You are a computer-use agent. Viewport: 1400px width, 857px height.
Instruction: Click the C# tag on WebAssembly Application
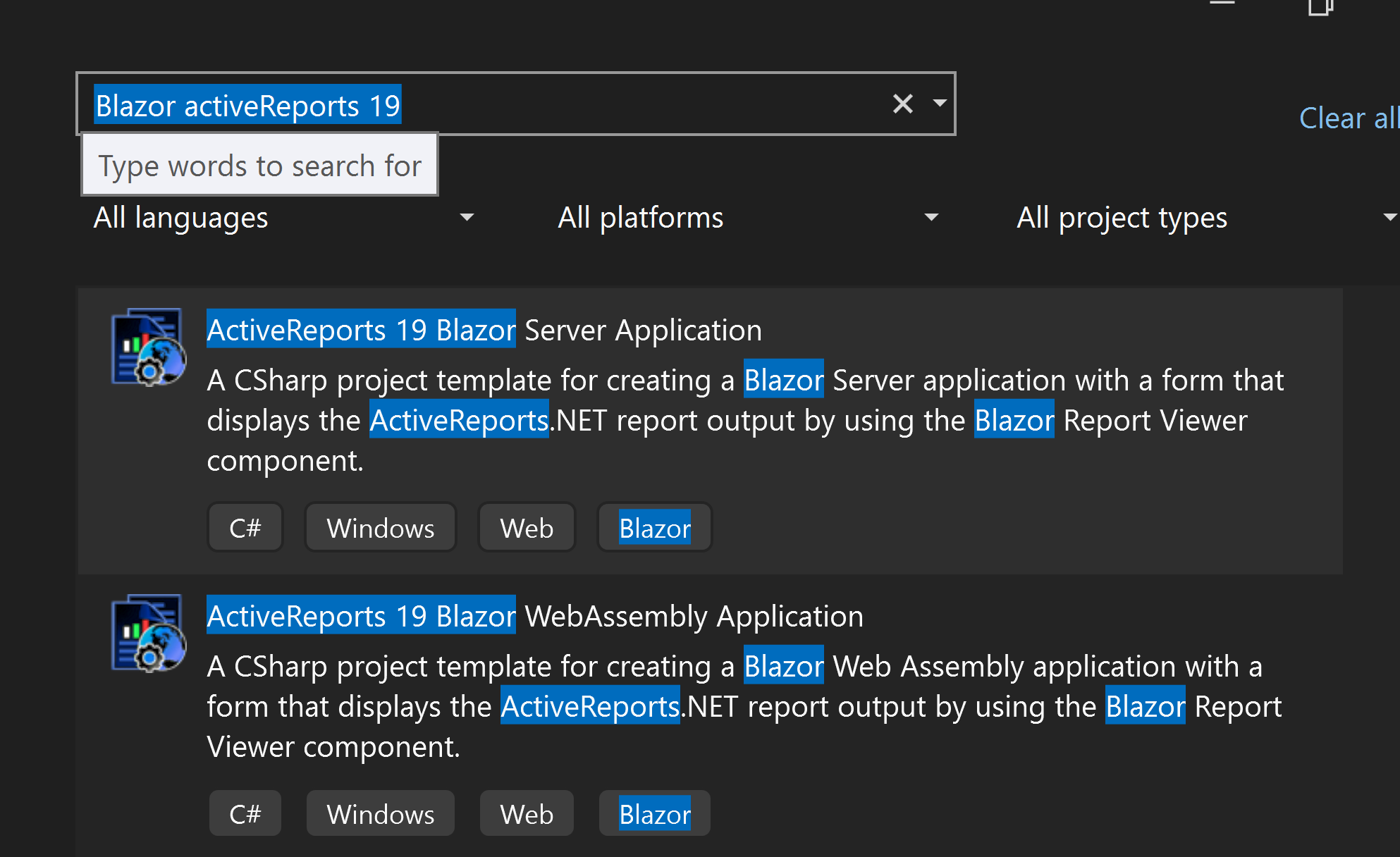pos(245,814)
